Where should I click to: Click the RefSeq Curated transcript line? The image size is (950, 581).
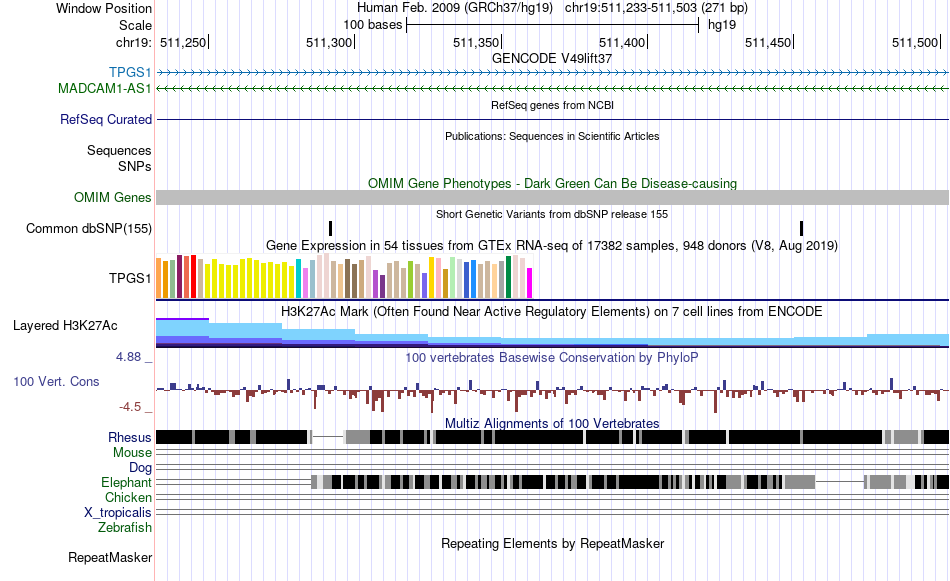[552, 119]
